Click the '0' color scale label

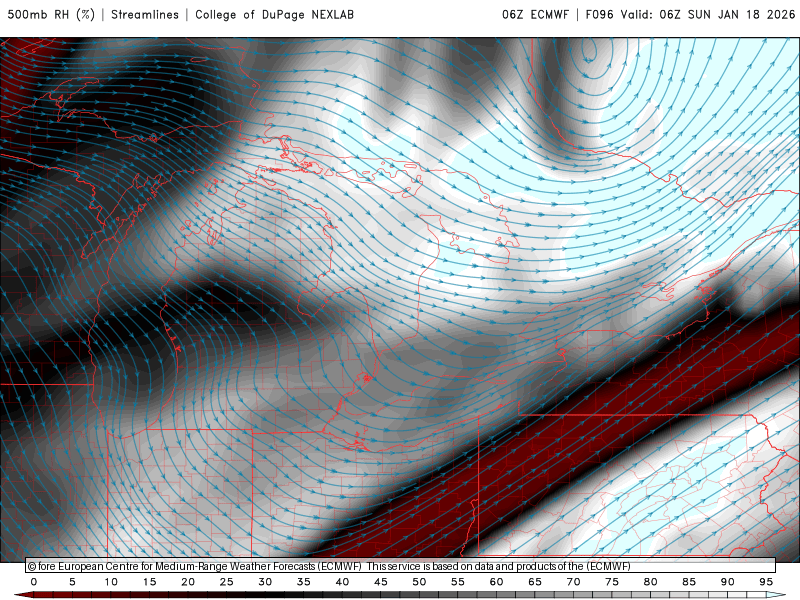(34, 582)
